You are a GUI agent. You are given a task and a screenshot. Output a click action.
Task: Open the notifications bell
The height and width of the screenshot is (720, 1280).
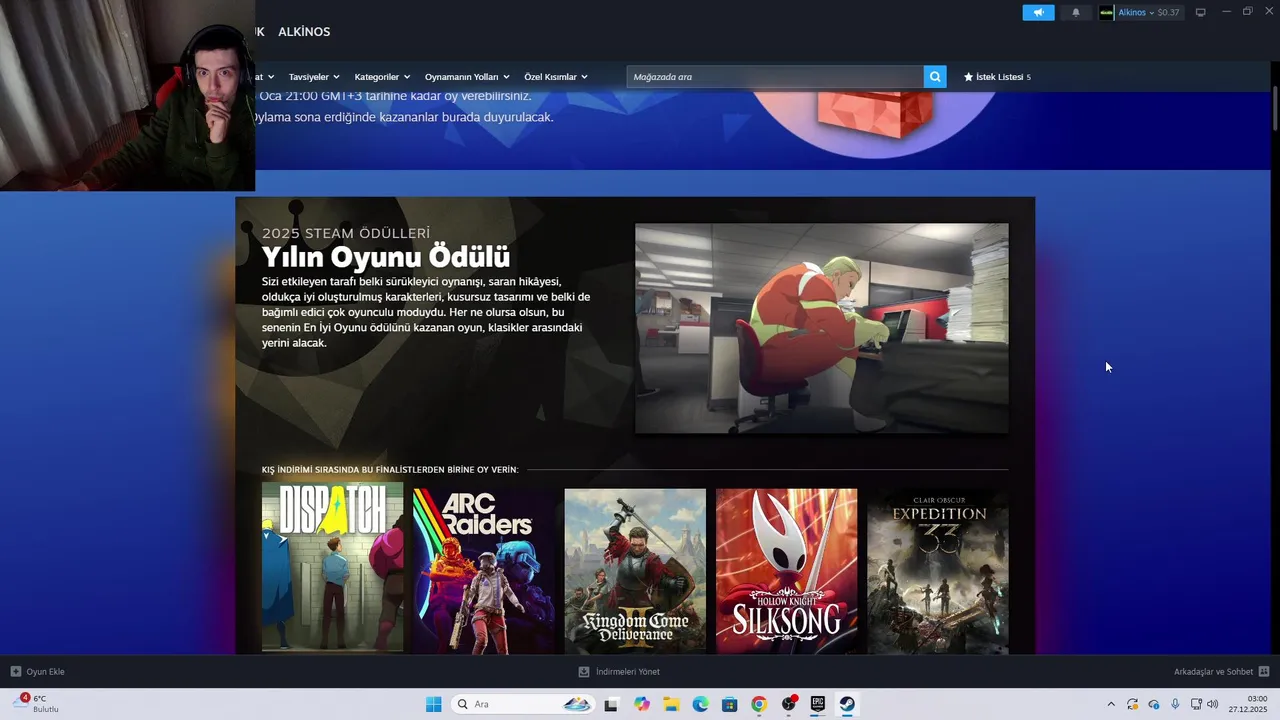pos(1076,12)
